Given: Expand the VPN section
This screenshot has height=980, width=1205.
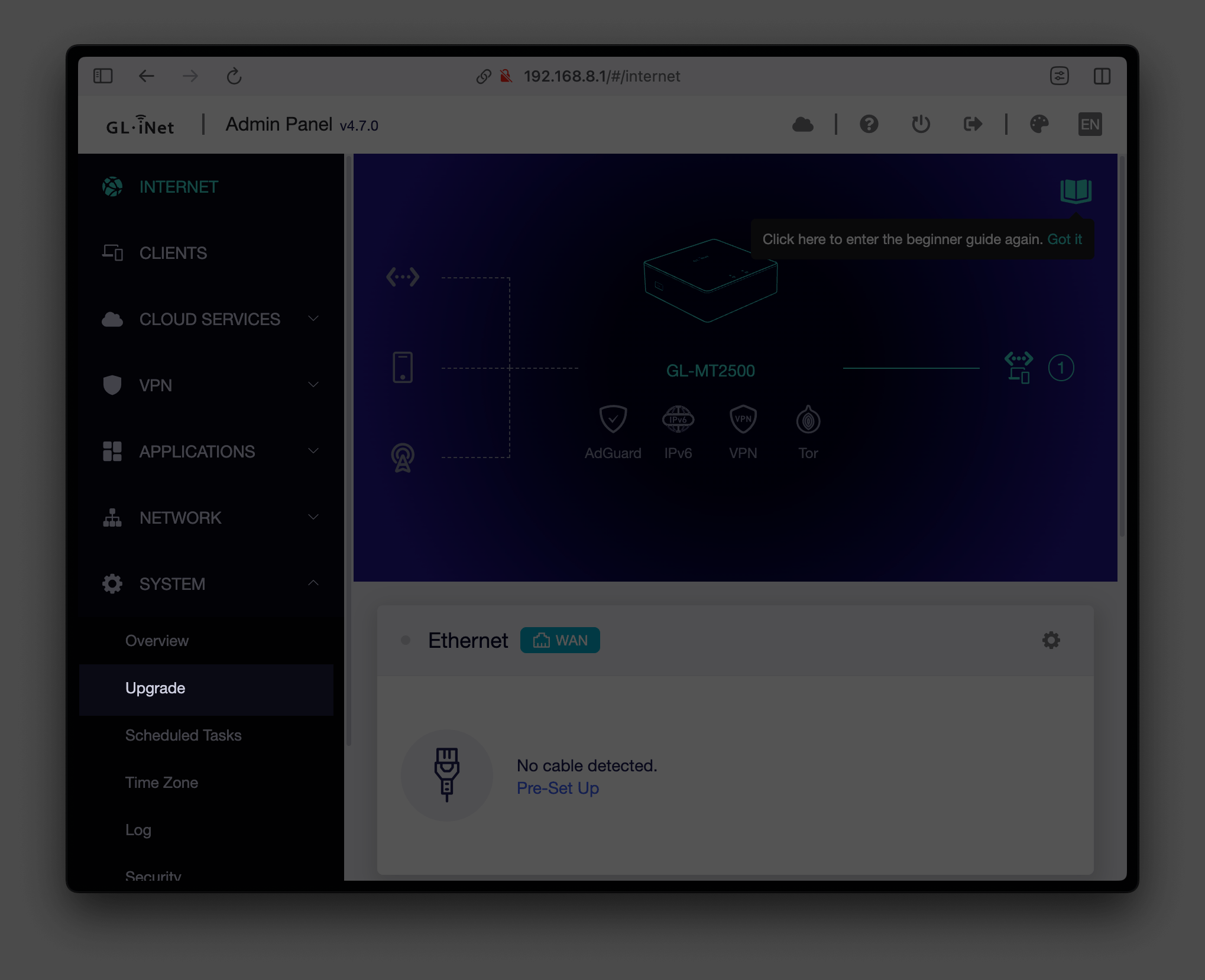Looking at the screenshot, I should point(314,385).
